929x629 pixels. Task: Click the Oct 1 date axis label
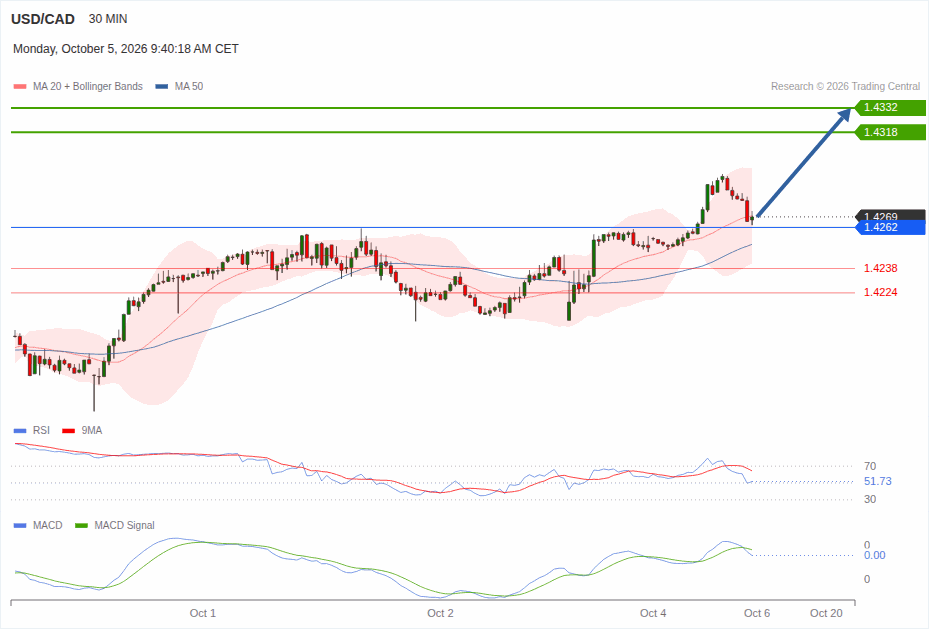203,613
